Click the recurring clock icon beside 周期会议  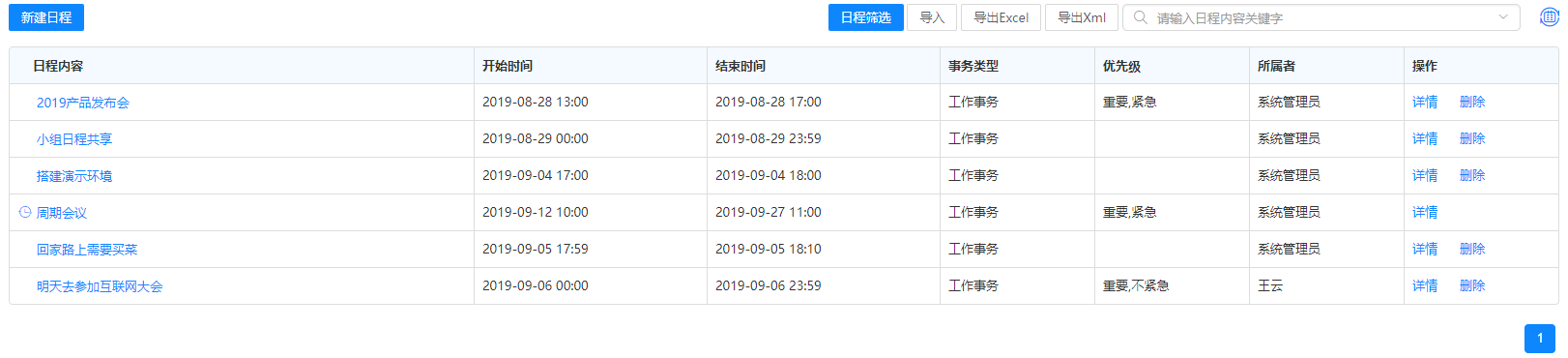25,212
